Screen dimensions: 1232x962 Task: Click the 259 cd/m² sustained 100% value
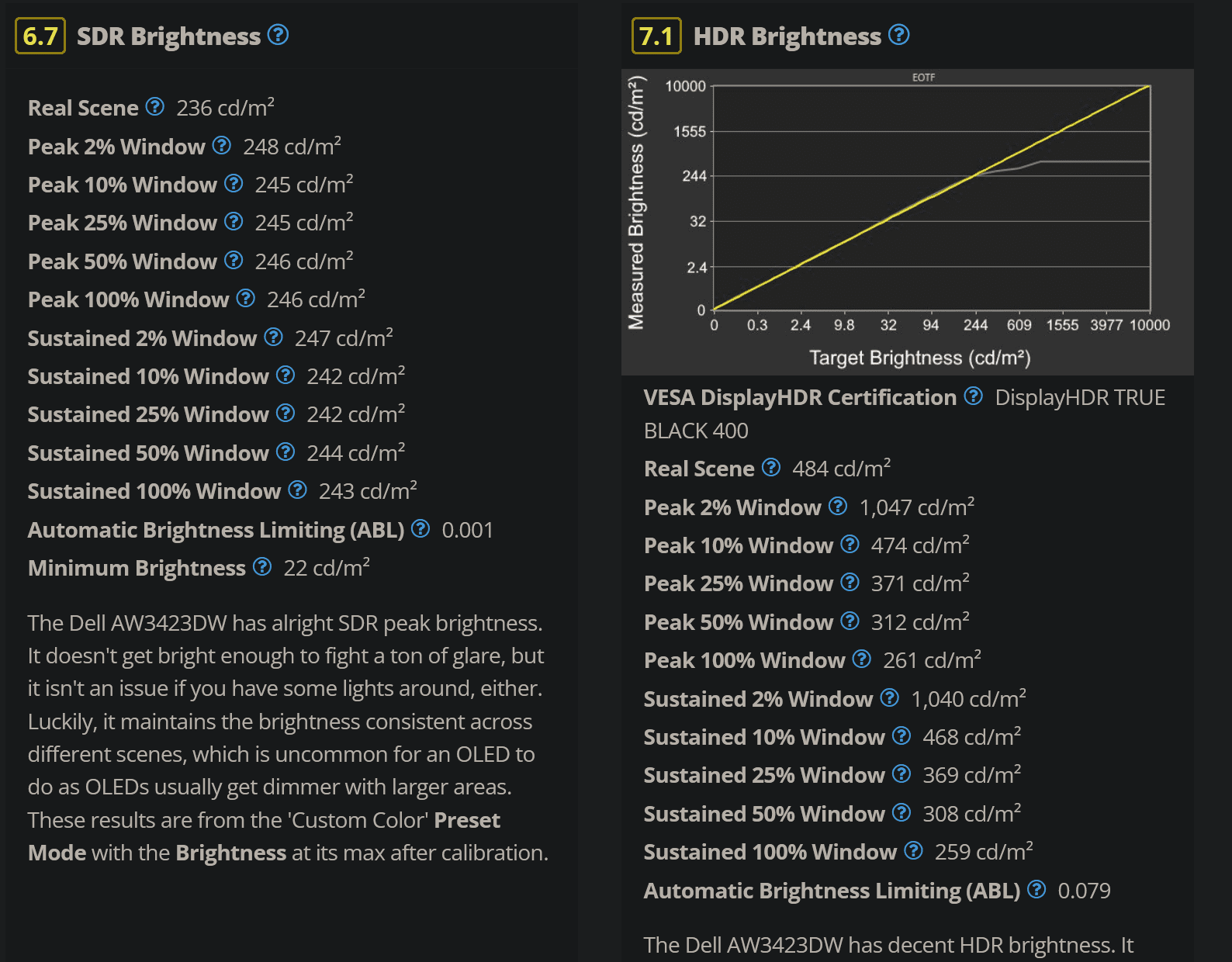coord(984,851)
